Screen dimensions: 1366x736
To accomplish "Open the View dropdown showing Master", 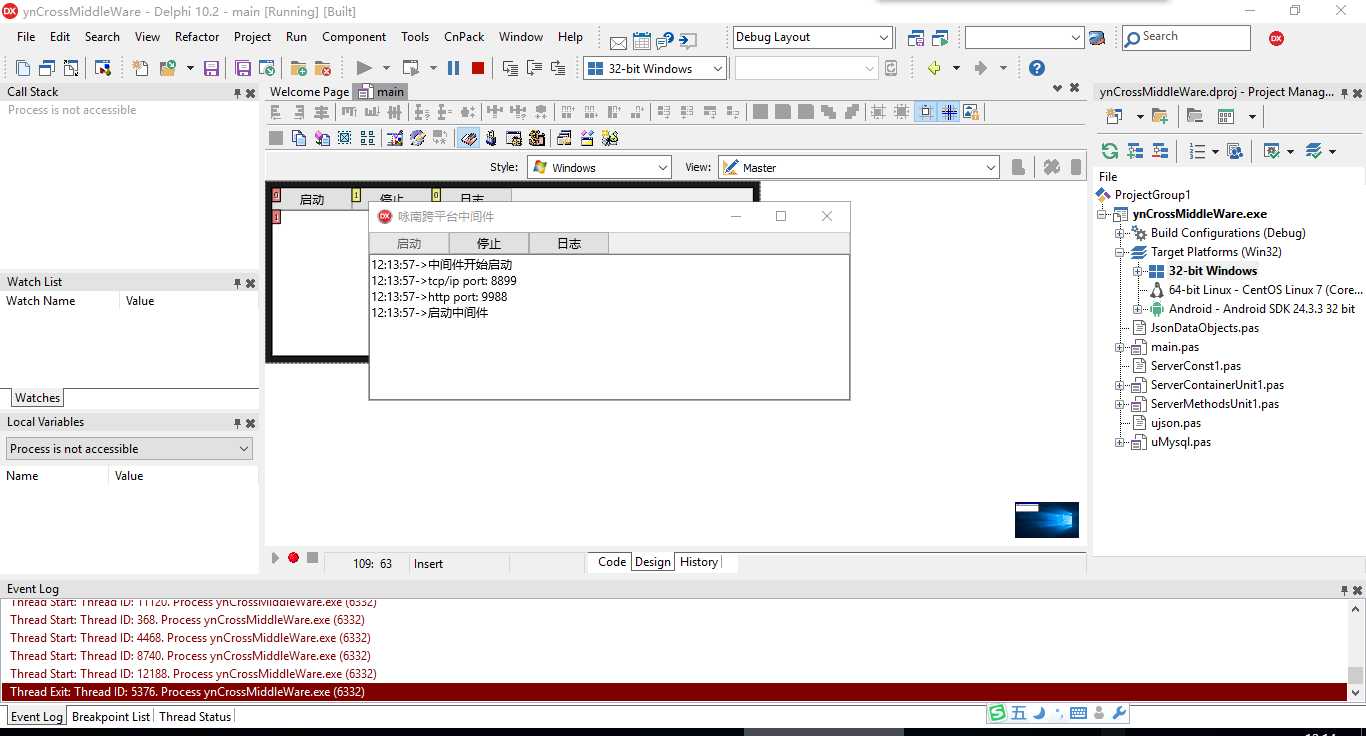I will (x=858, y=167).
